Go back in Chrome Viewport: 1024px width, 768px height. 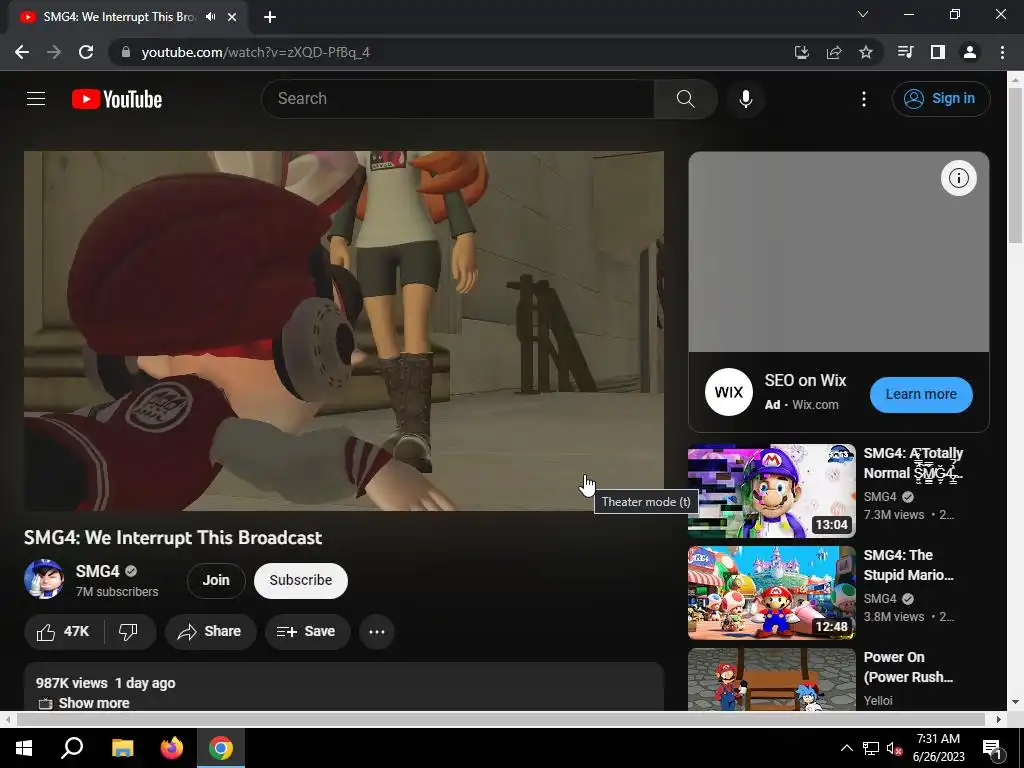tap(22, 52)
